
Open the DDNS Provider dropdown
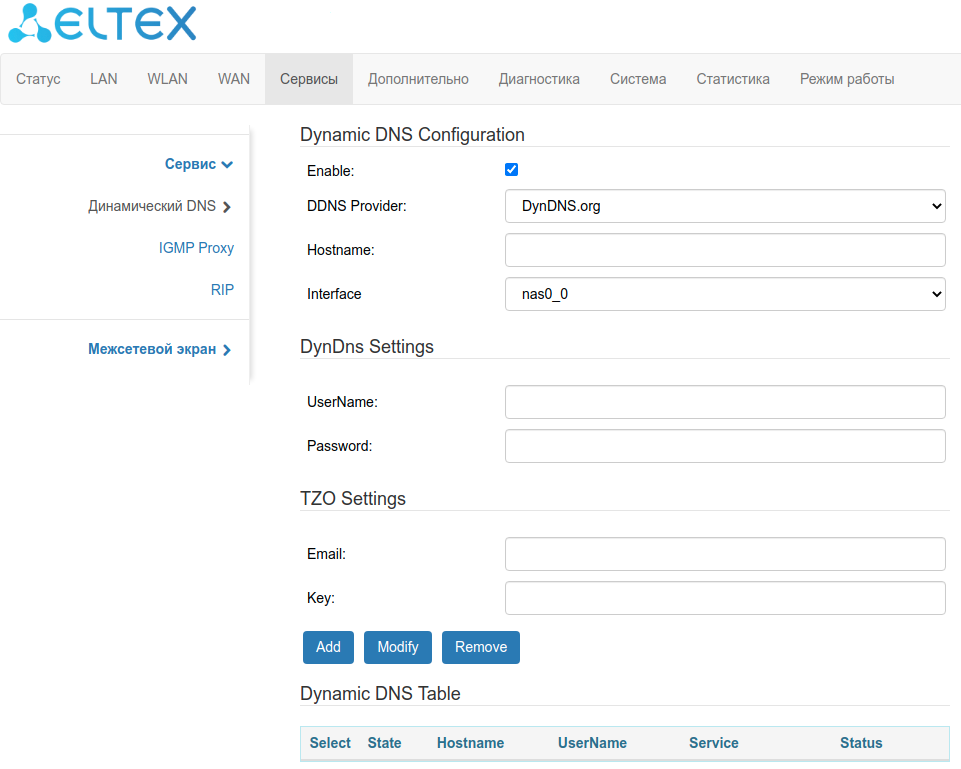(x=725, y=206)
